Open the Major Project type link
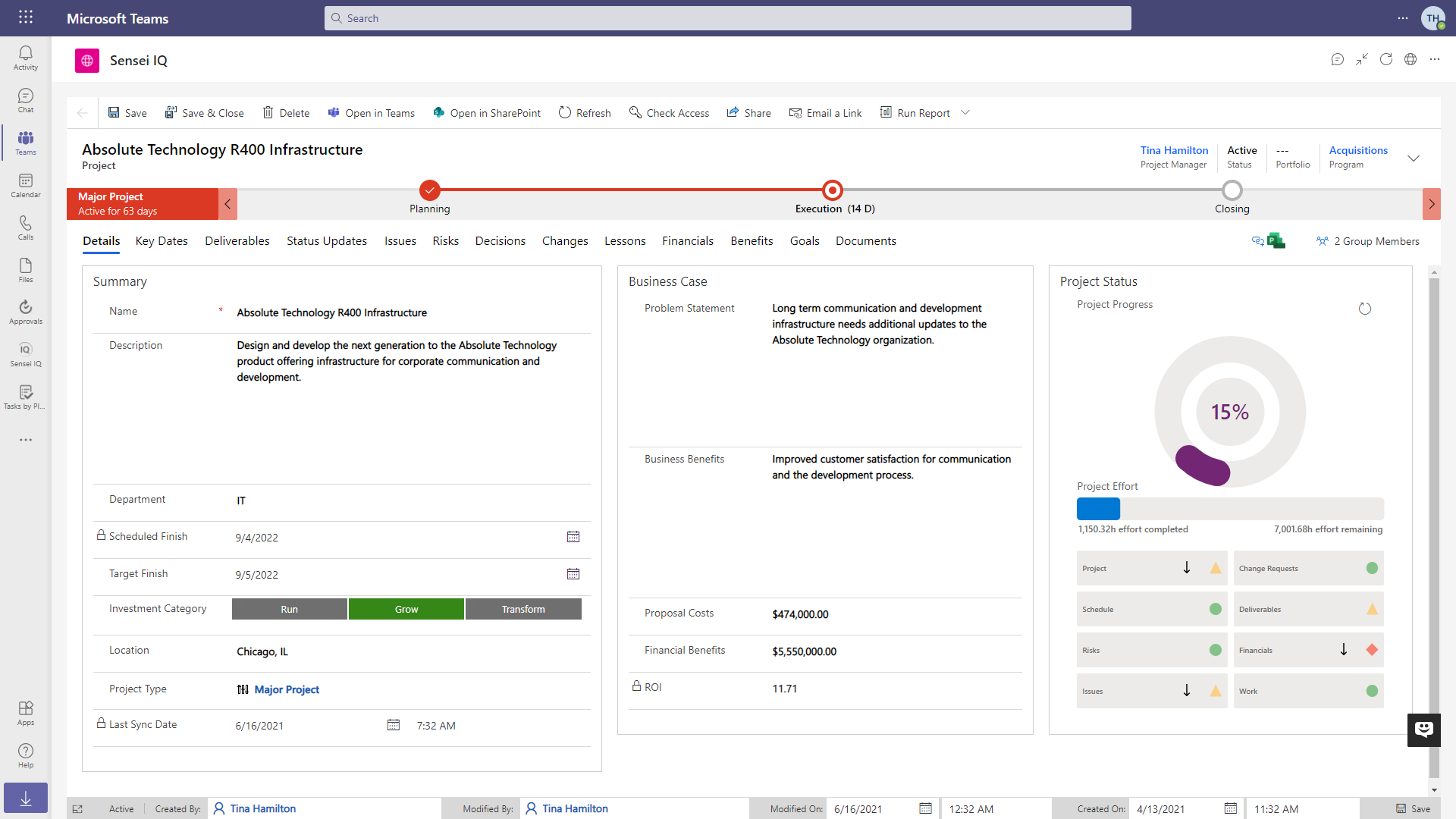The height and width of the screenshot is (819, 1456). click(287, 689)
